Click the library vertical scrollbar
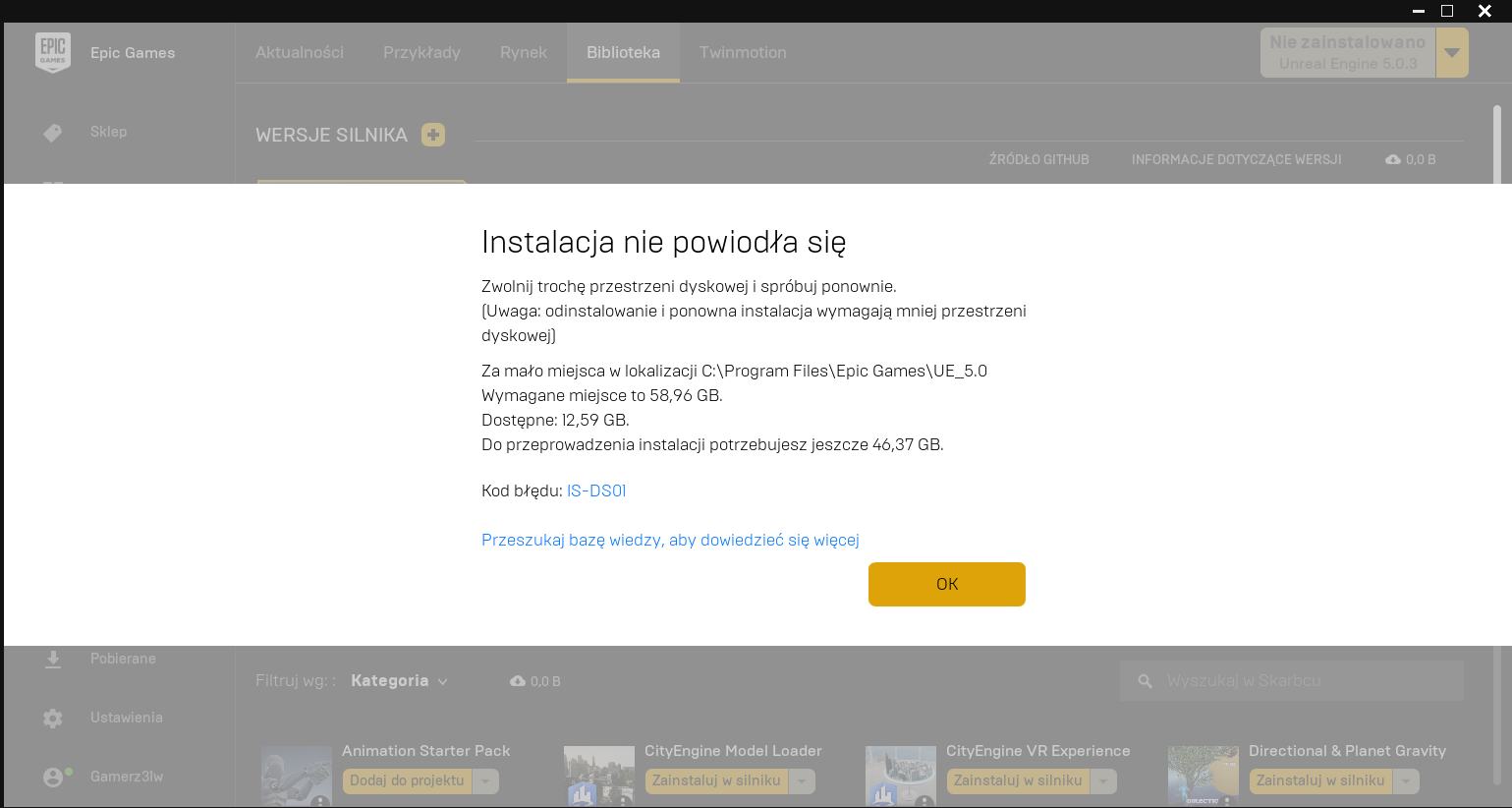Image resolution: width=1512 pixels, height=808 pixels. click(1497, 144)
